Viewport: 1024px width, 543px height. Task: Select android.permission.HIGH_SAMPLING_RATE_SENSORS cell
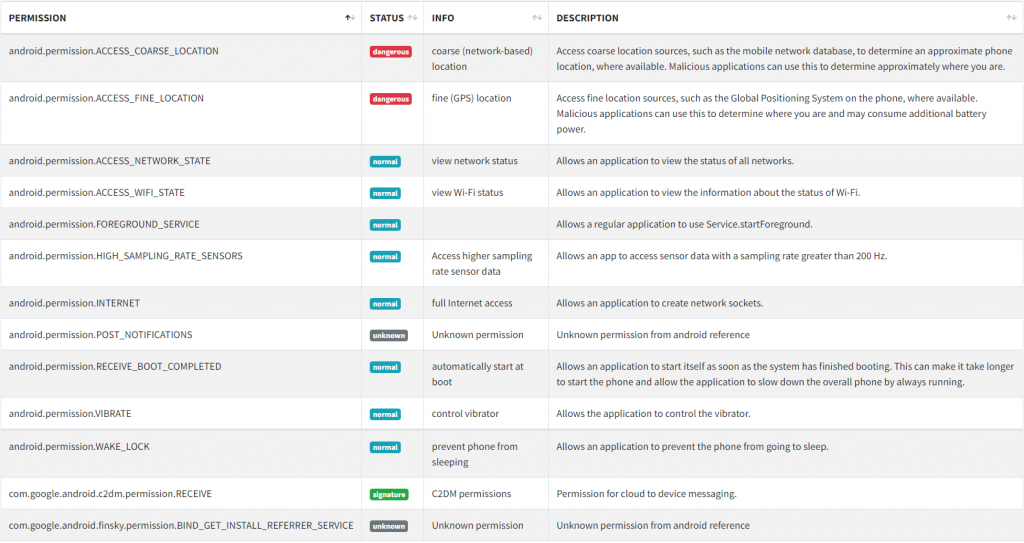(181, 263)
